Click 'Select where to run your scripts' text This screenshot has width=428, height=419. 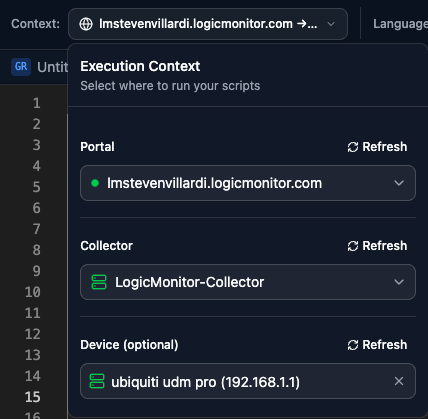pyautogui.click(x=170, y=86)
